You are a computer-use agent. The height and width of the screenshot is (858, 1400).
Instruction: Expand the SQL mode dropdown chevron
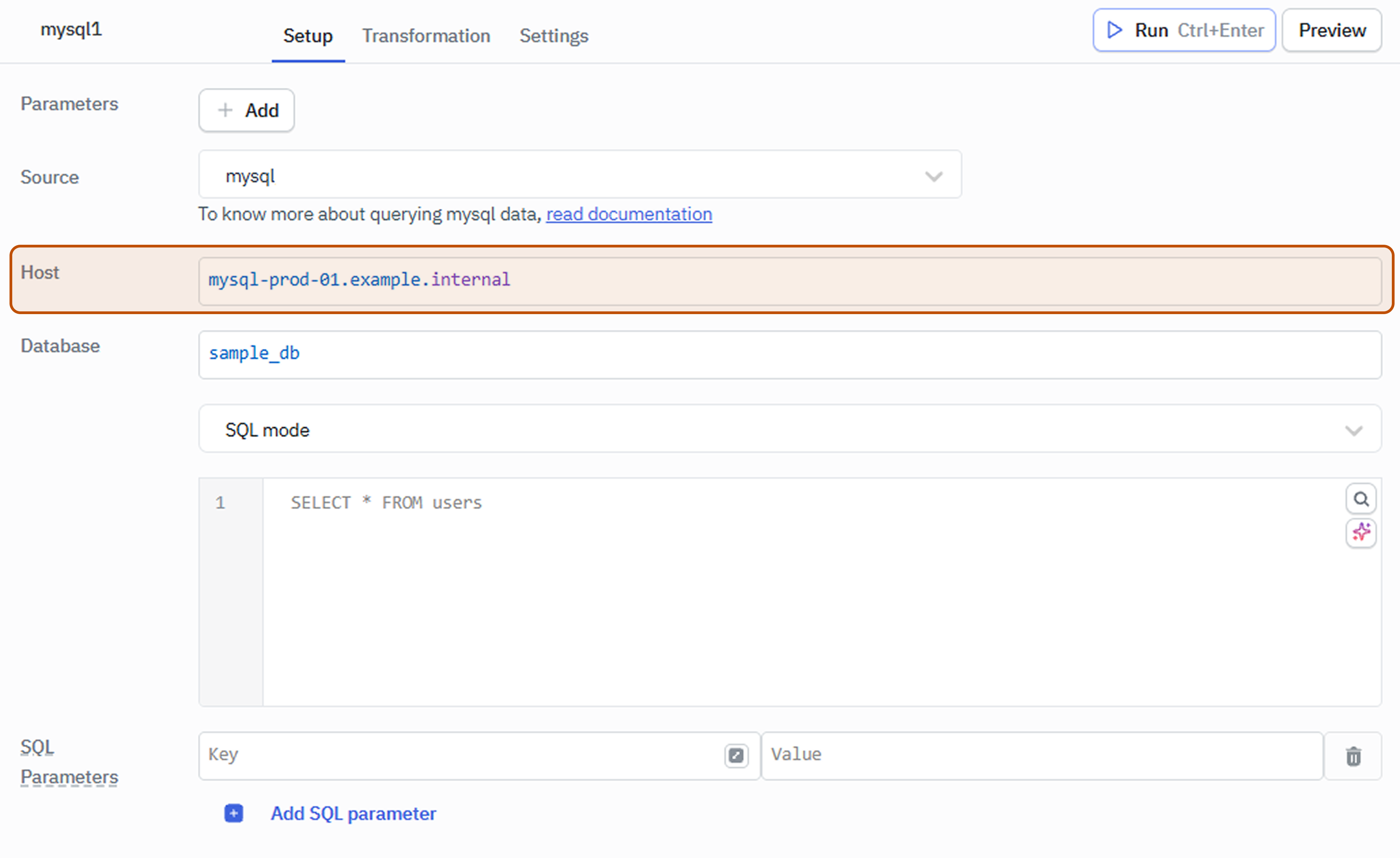coord(1354,430)
